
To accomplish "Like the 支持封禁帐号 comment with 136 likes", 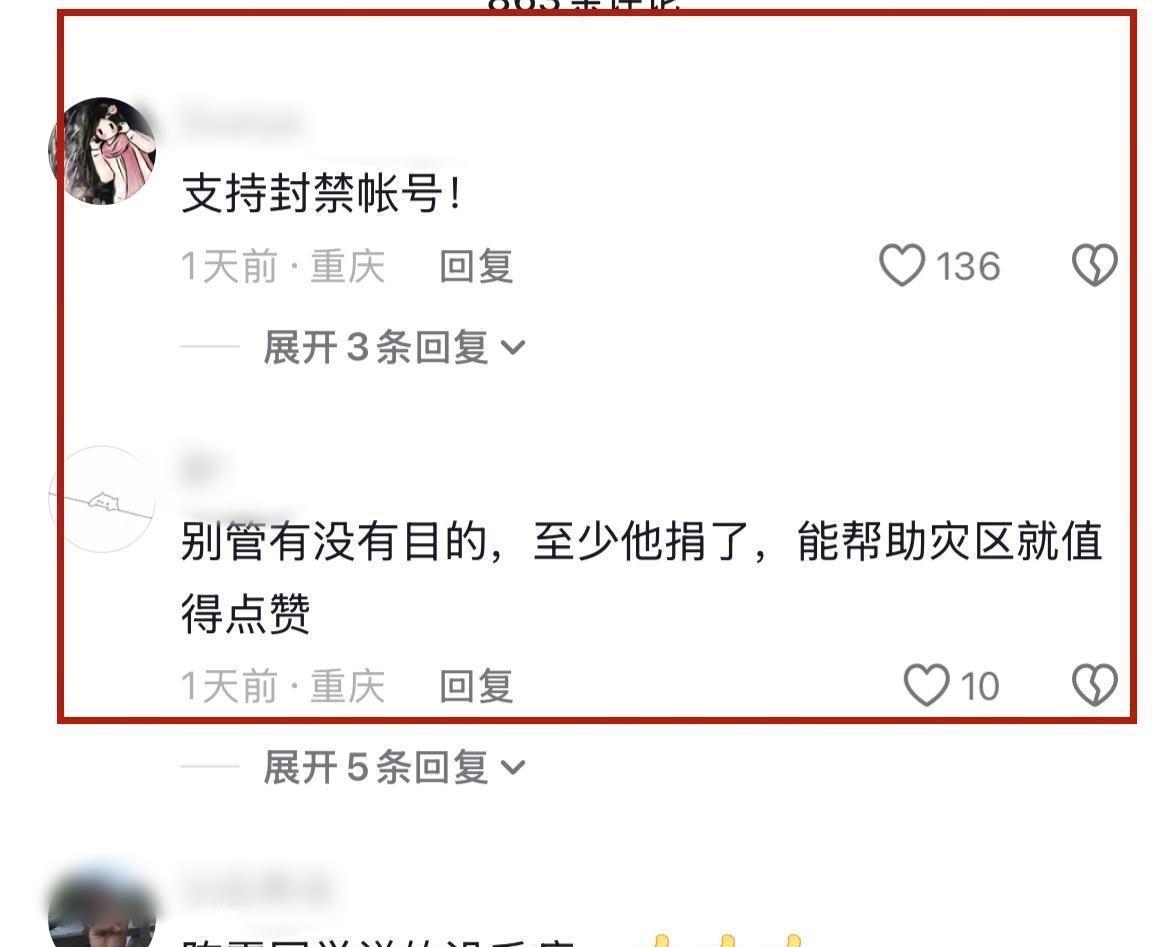I will (901, 265).
